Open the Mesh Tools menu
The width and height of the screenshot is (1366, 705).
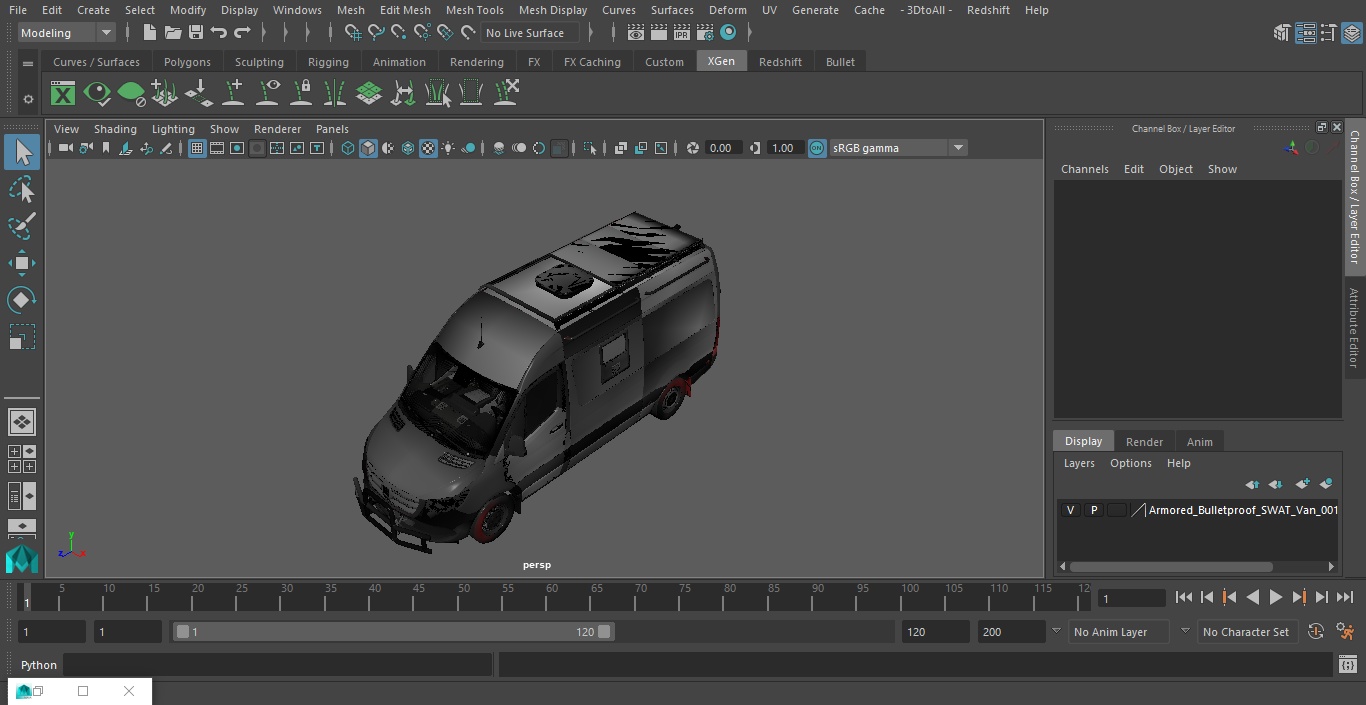coord(474,10)
